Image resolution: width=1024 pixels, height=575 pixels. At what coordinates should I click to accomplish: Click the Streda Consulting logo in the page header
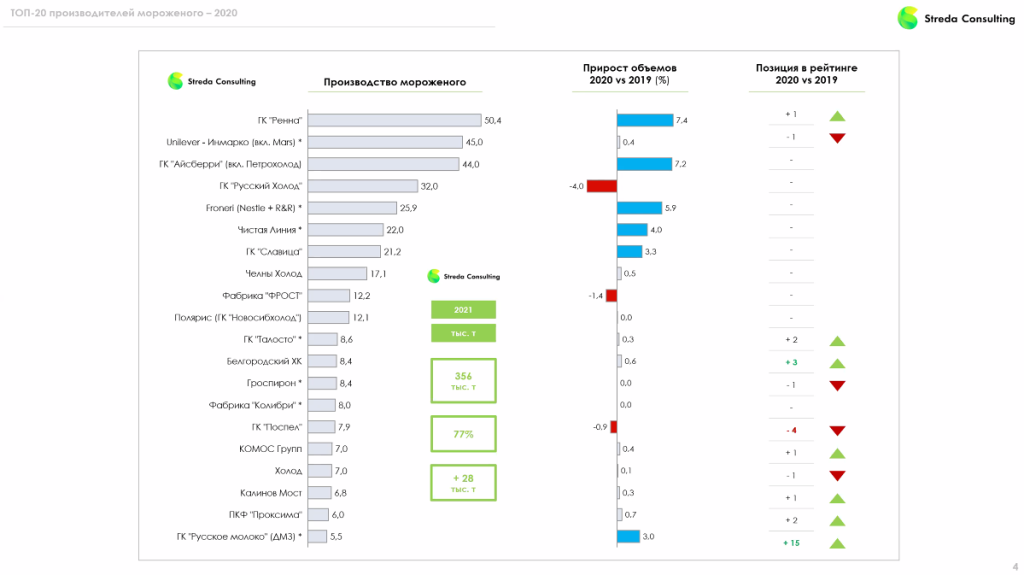tap(956, 18)
